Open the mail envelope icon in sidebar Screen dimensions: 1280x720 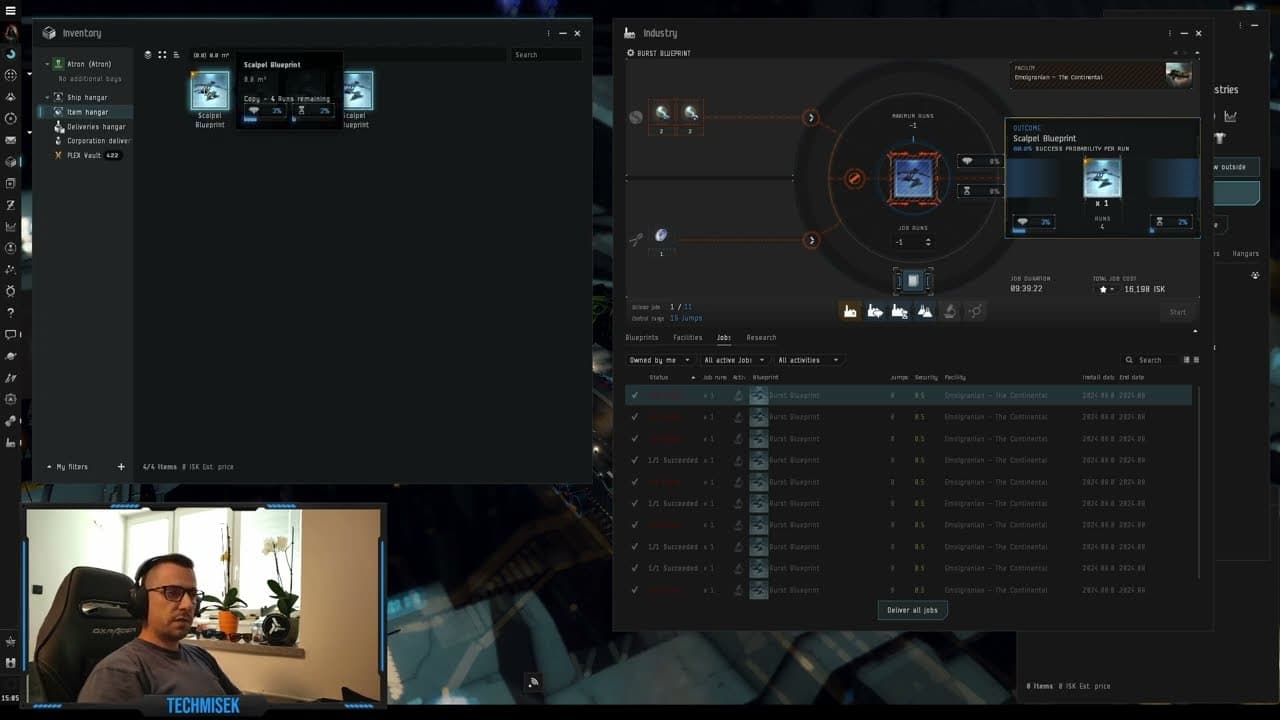tap(11, 140)
